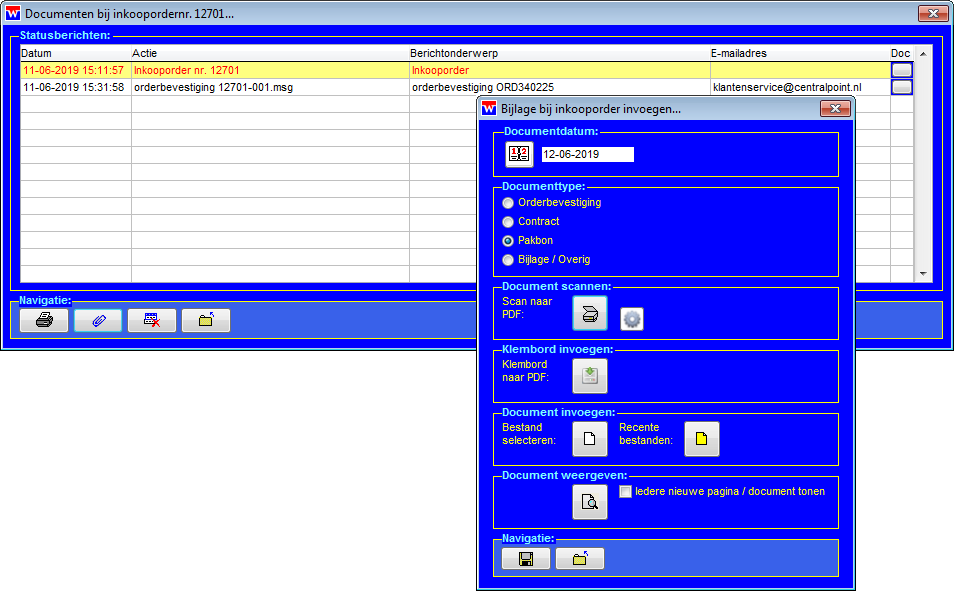The height and width of the screenshot is (591, 954).
Task: Select the Orderbevestiging radio button
Action: tap(508, 203)
